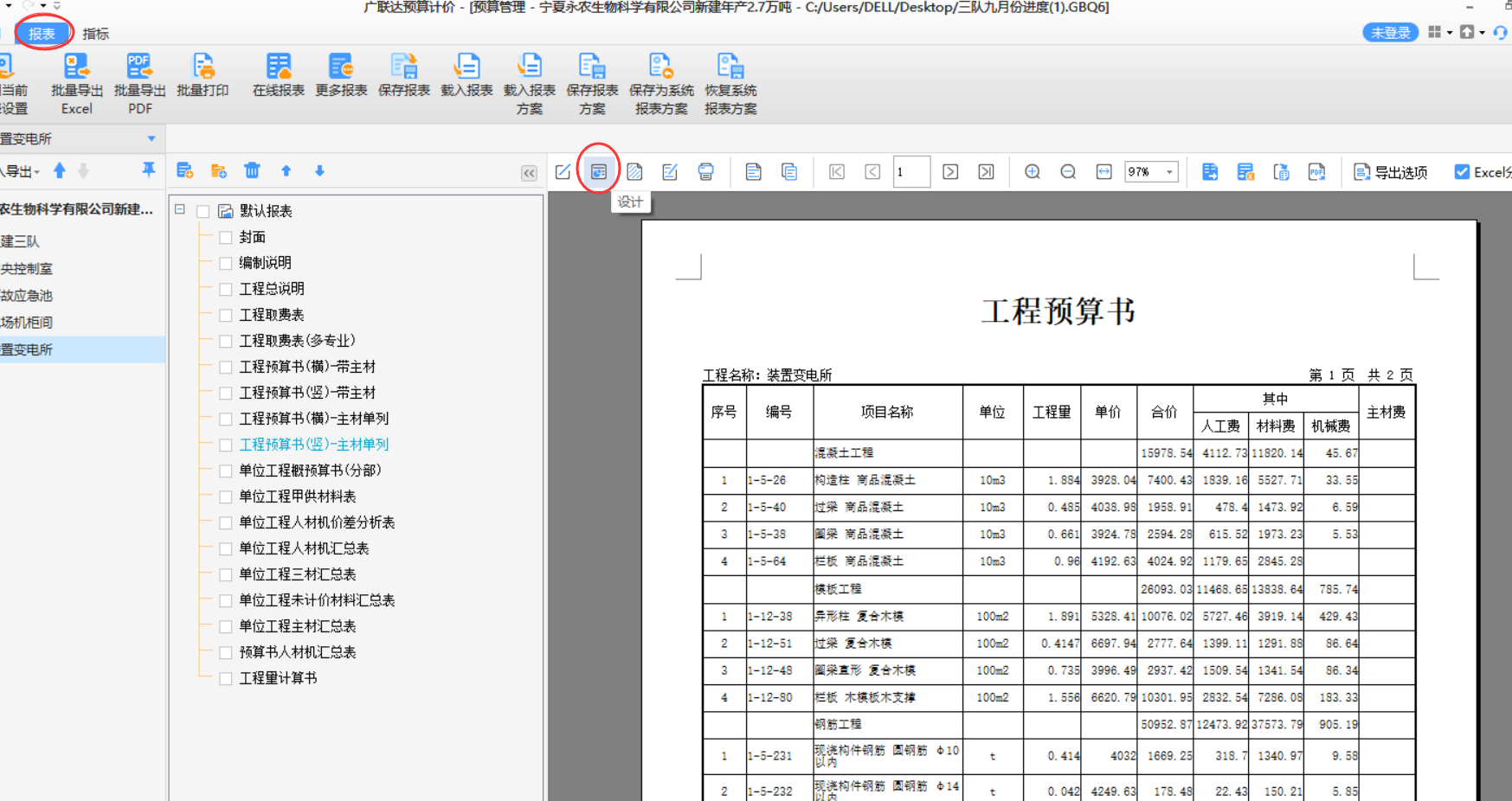The image size is (1512, 801).
Task: Check the 工程取费表 checkbox
Action: (x=226, y=315)
